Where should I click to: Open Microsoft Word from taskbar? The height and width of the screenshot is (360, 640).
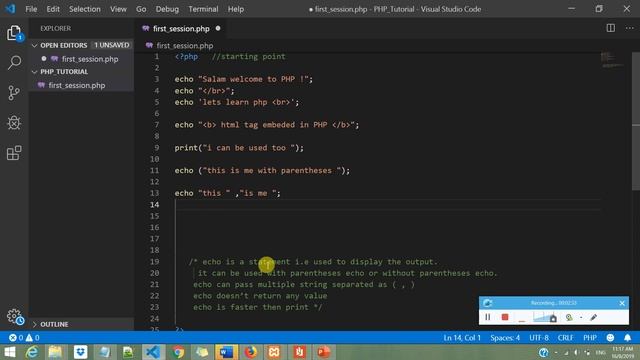(226, 352)
